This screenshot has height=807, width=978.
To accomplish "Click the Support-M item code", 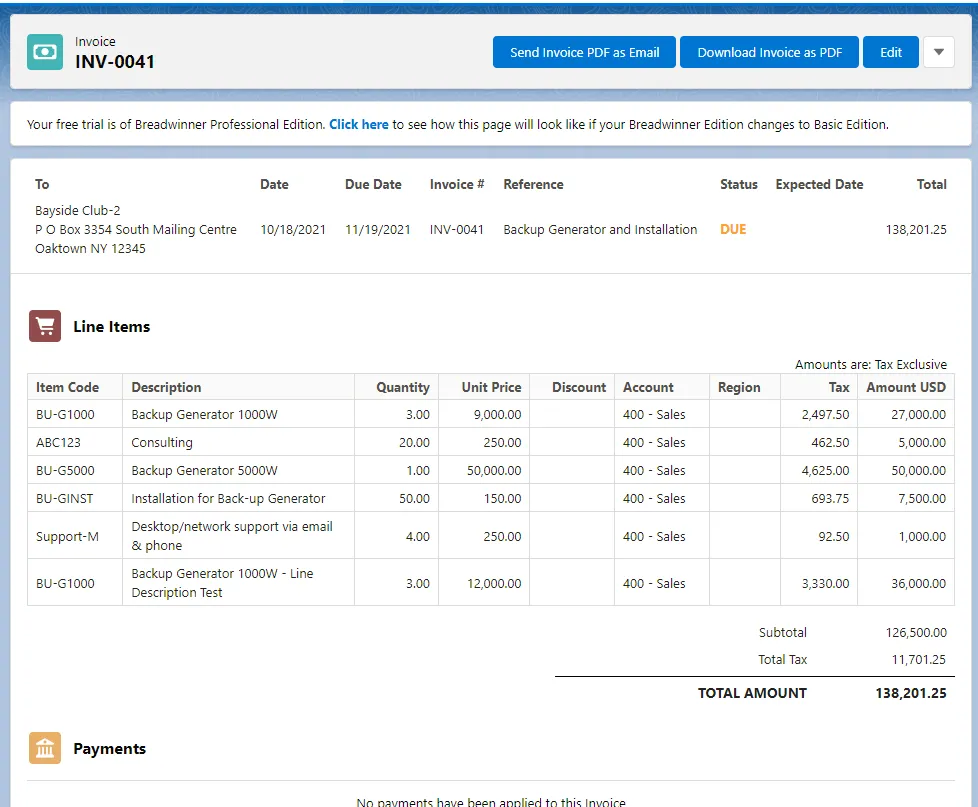I will pyautogui.click(x=67, y=537).
